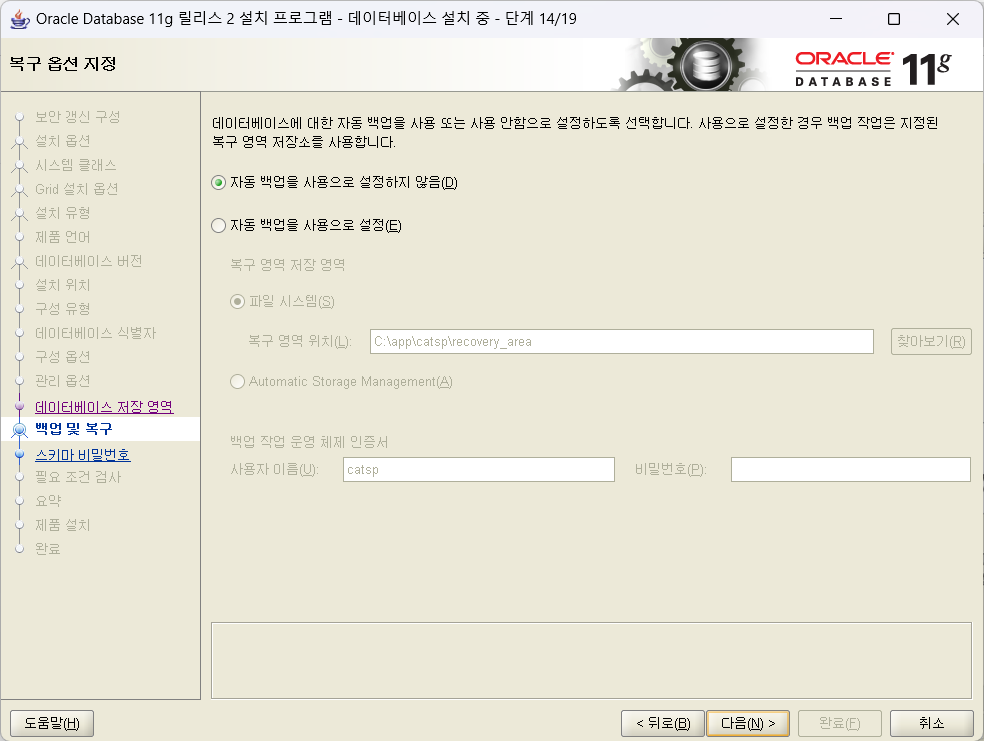Click the 비밀번호 input field
Image resolution: width=984 pixels, height=741 pixels.
pyautogui.click(x=850, y=469)
